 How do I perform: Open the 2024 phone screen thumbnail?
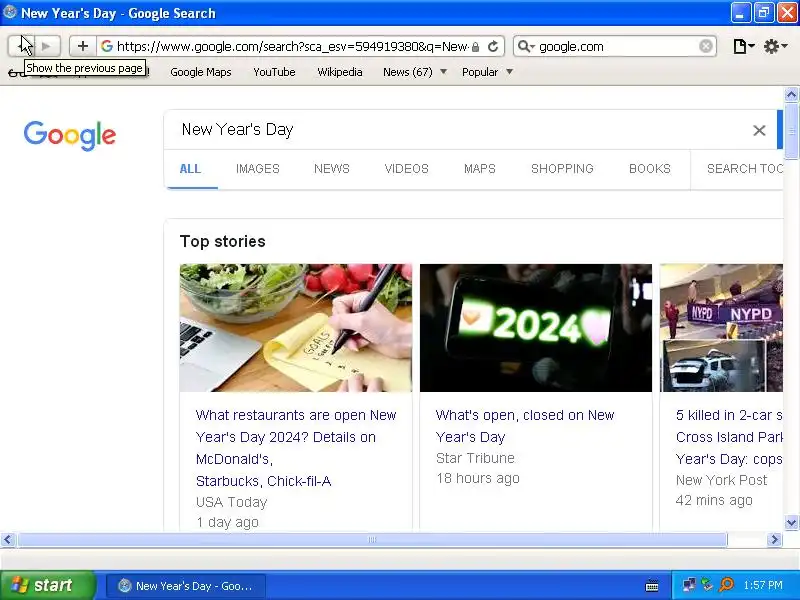click(536, 328)
